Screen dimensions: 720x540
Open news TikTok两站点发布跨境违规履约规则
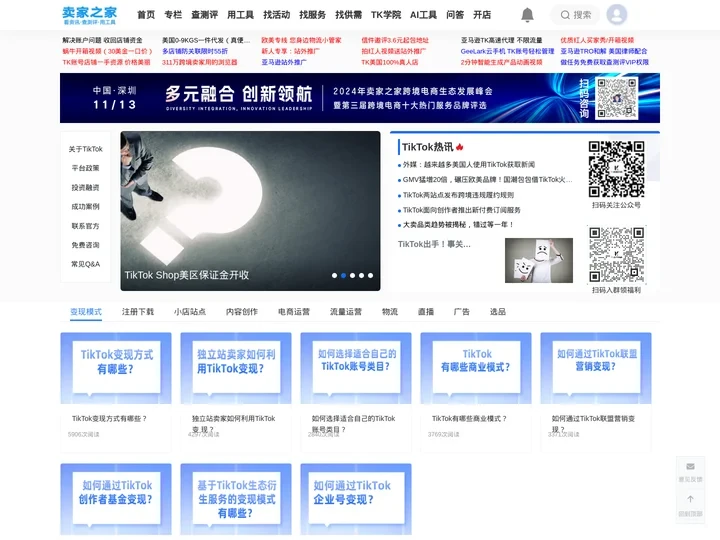click(x=458, y=195)
